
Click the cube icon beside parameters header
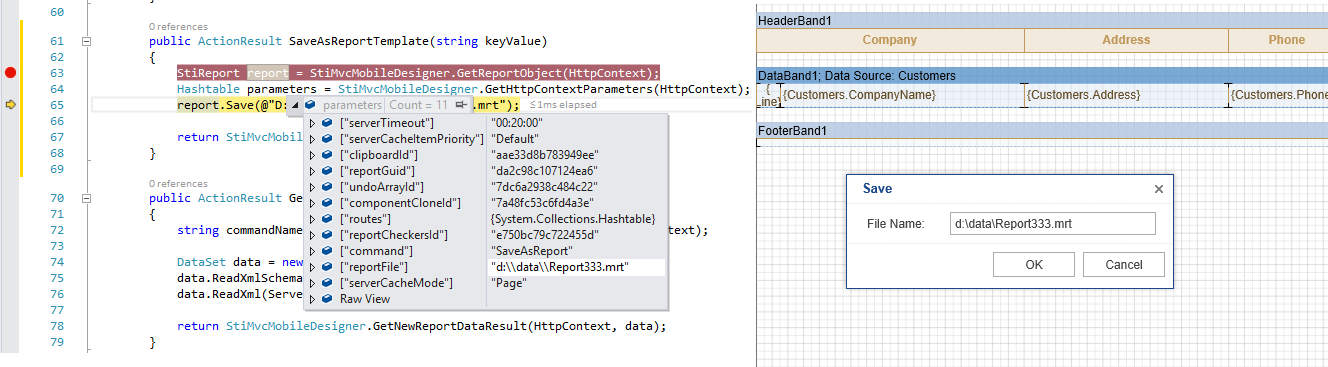[x=310, y=105]
